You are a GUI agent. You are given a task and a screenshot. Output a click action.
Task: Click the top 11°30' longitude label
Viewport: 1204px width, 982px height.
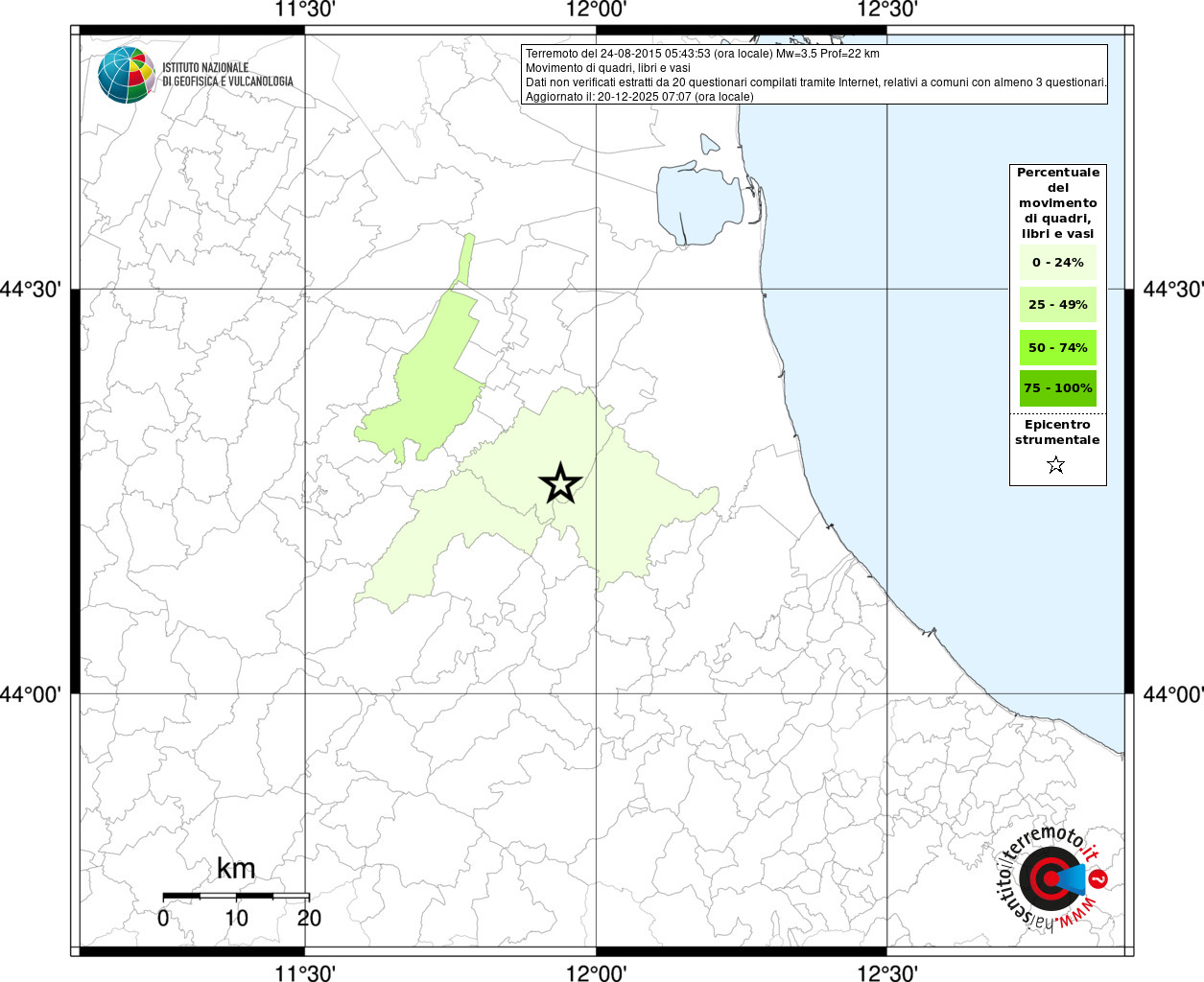[x=305, y=10]
